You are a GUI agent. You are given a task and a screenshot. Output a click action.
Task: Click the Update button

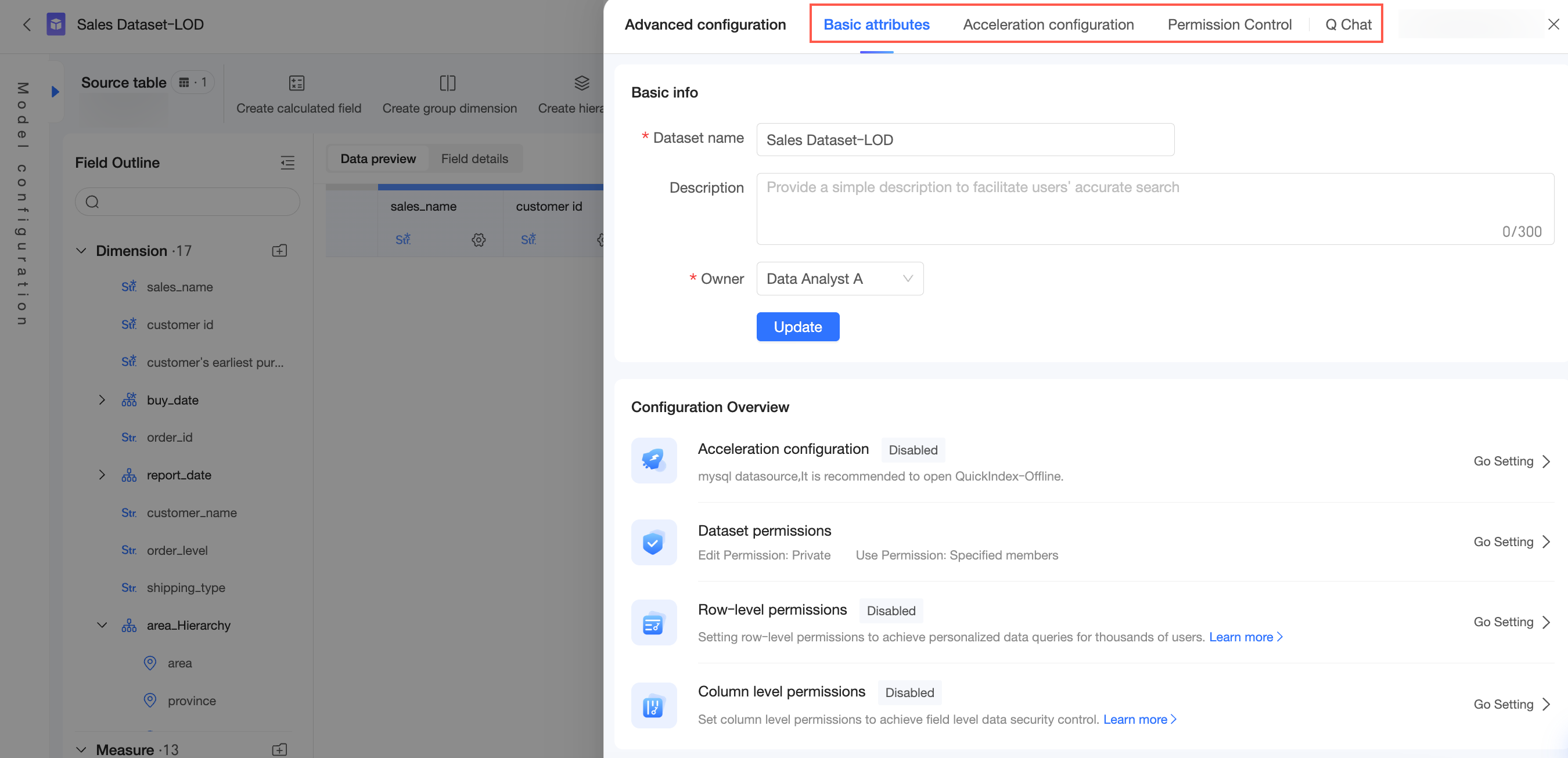[x=797, y=327]
